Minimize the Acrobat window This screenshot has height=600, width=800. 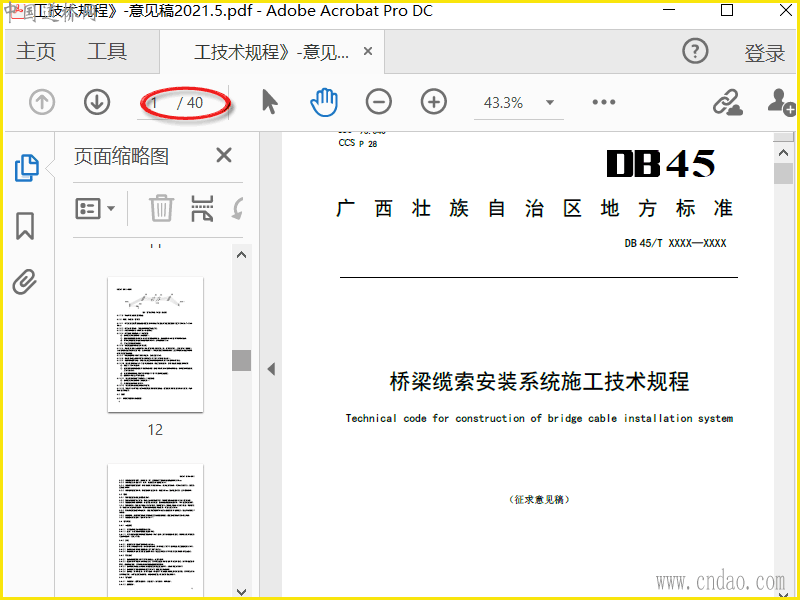(x=669, y=10)
